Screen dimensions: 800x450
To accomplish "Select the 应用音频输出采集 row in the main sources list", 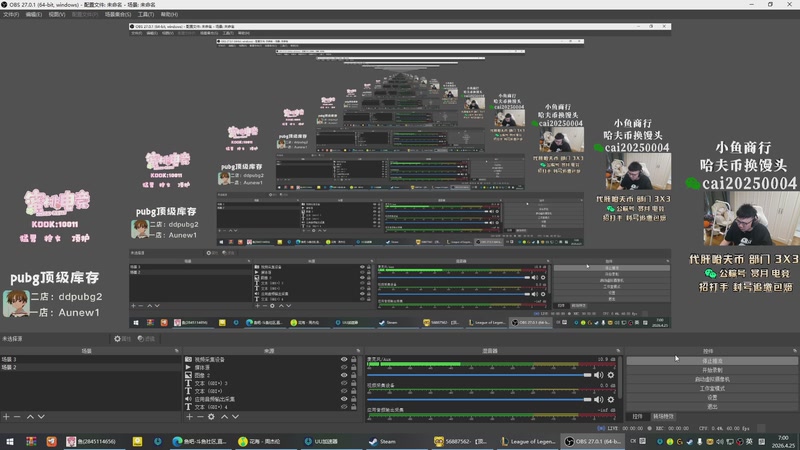I will [270, 399].
